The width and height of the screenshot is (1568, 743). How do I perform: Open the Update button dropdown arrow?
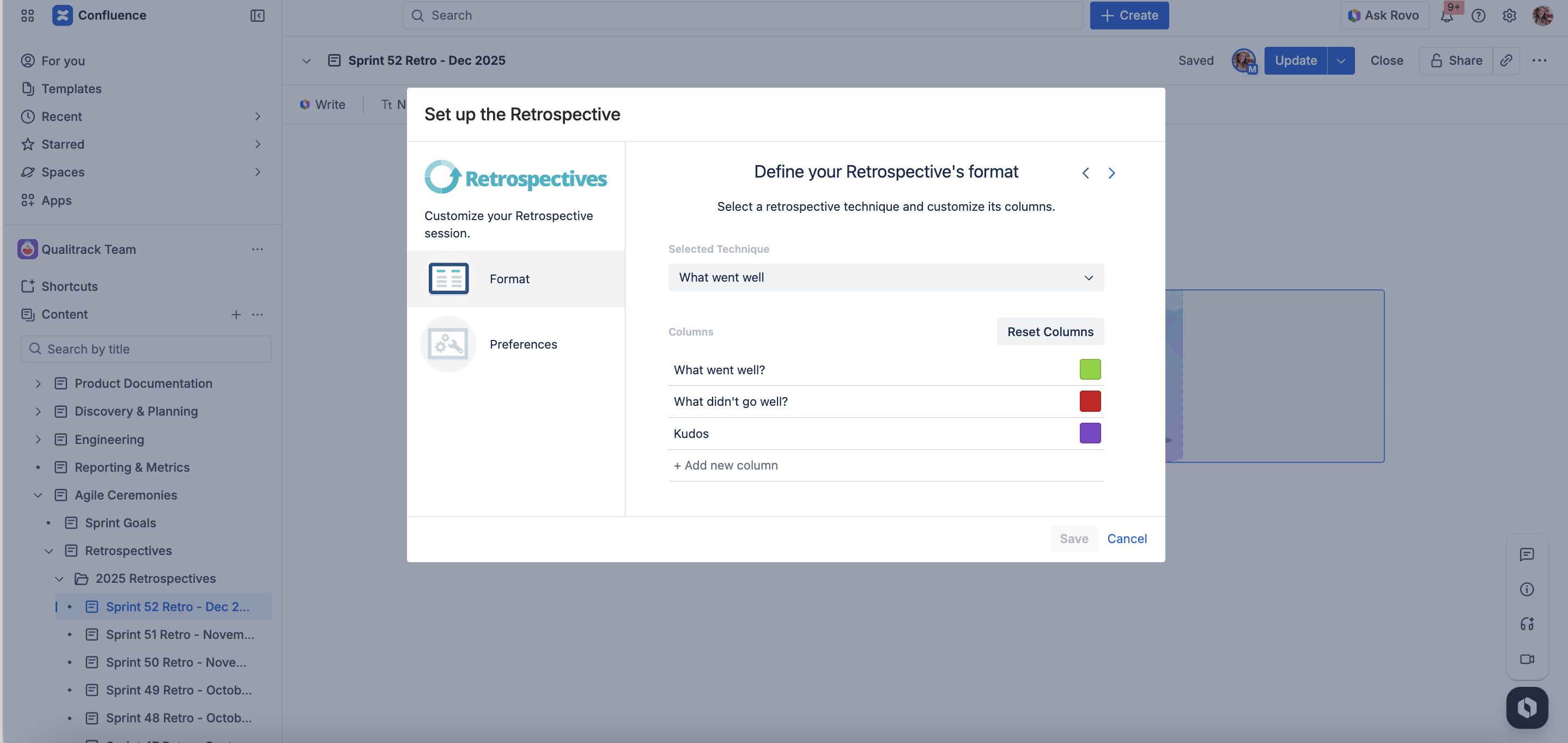[x=1340, y=60]
